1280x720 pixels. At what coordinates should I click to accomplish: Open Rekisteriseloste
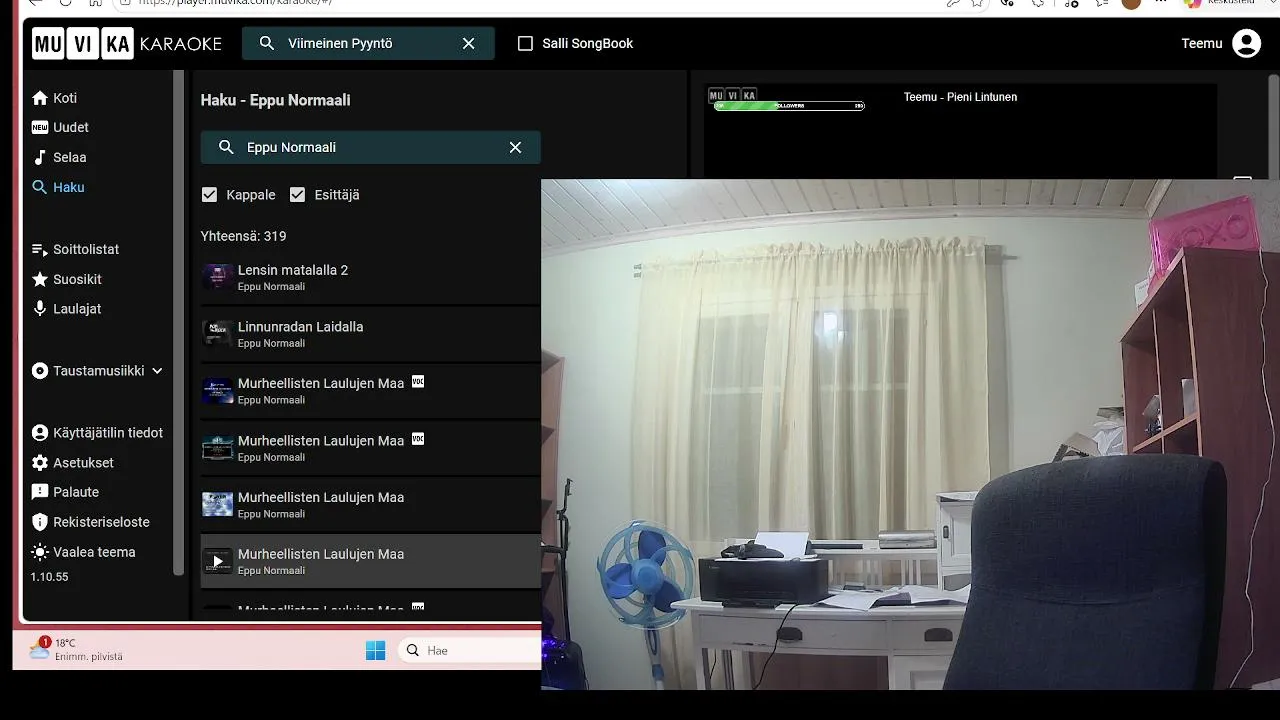point(91,522)
